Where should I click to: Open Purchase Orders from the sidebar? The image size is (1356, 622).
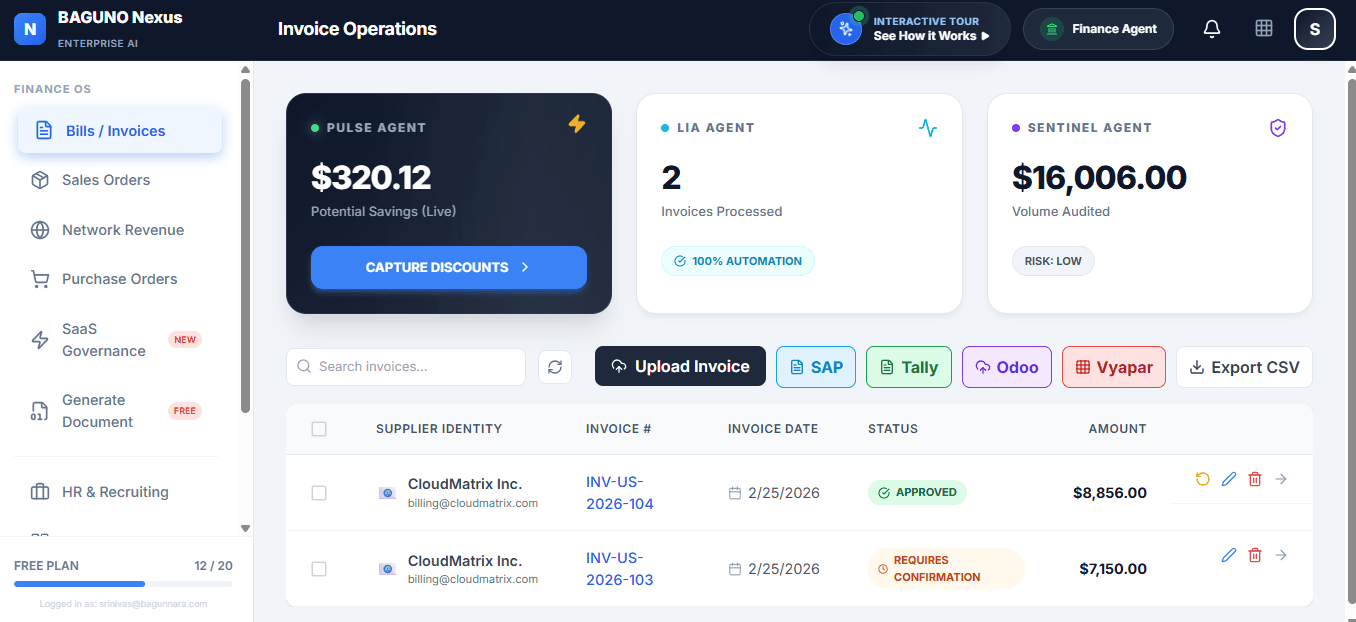(119, 278)
